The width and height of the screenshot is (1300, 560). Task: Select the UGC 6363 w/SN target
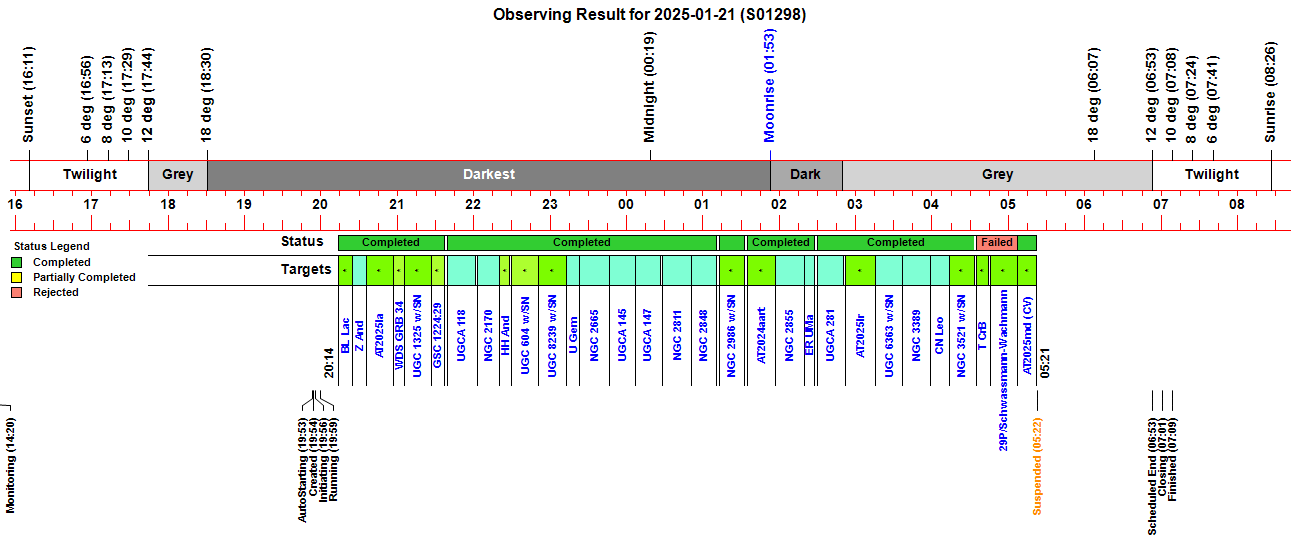pos(889,335)
